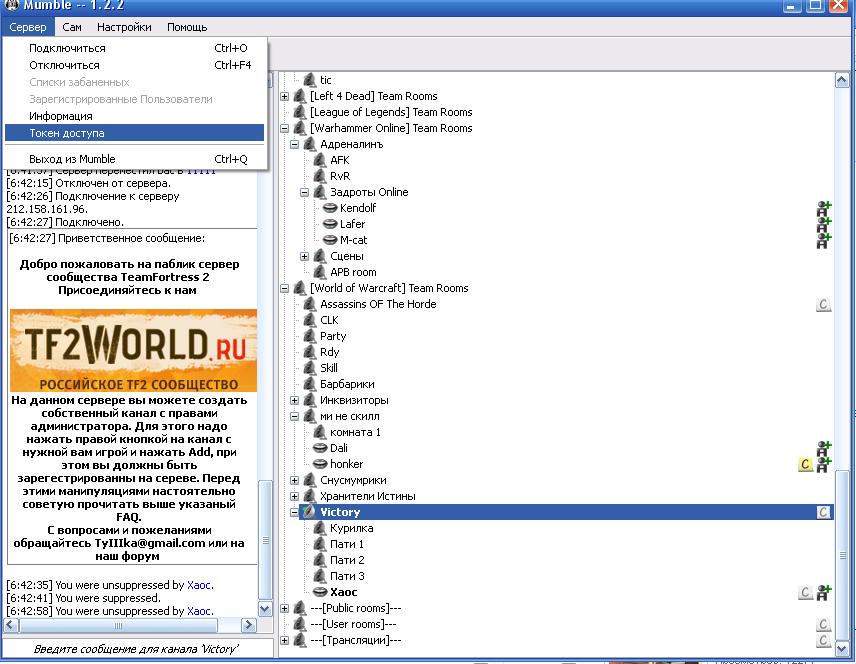Click the channel icon beside RvR
Viewport: 856px width, 664px height.
[x=320, y=176]
